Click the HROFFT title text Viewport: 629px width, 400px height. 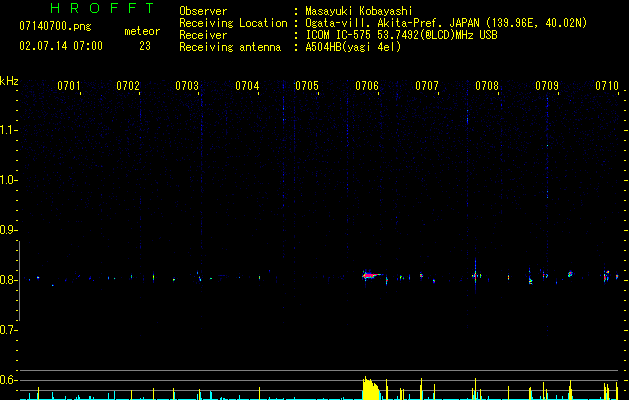102,8
